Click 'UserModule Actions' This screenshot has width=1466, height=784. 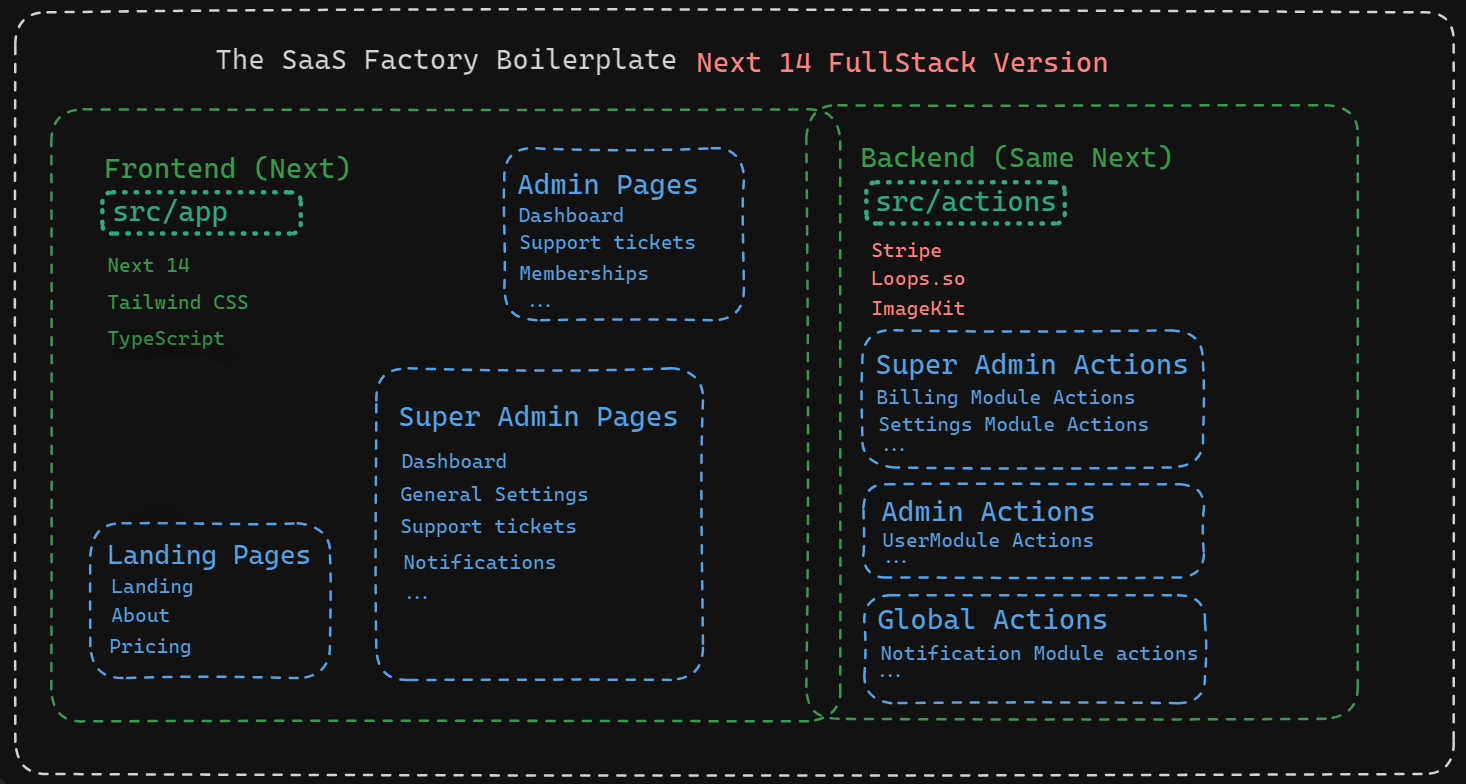click(988, 540)
